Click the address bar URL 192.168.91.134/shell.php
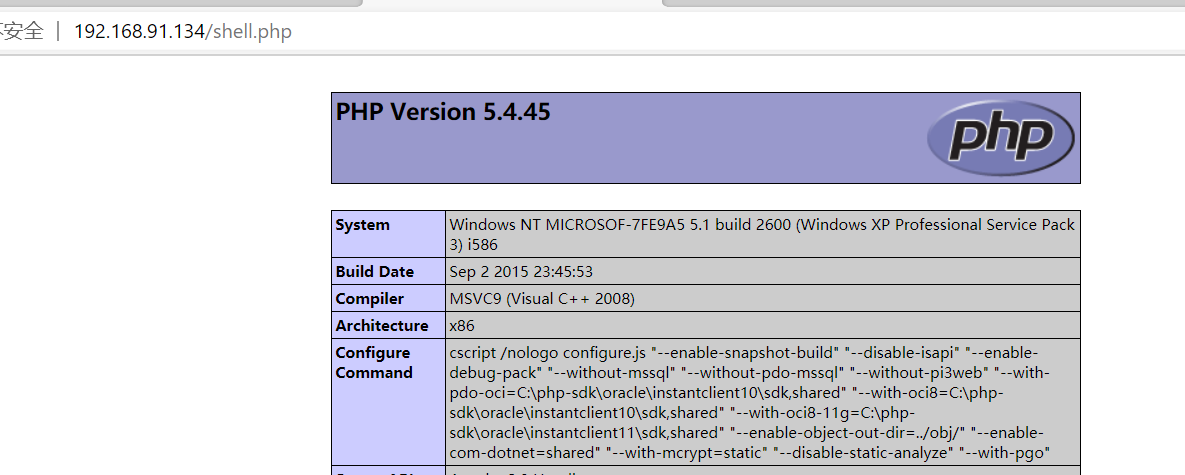Image resolution: width=1185 pixels, height=475 pixels. (x=183, y=32)
